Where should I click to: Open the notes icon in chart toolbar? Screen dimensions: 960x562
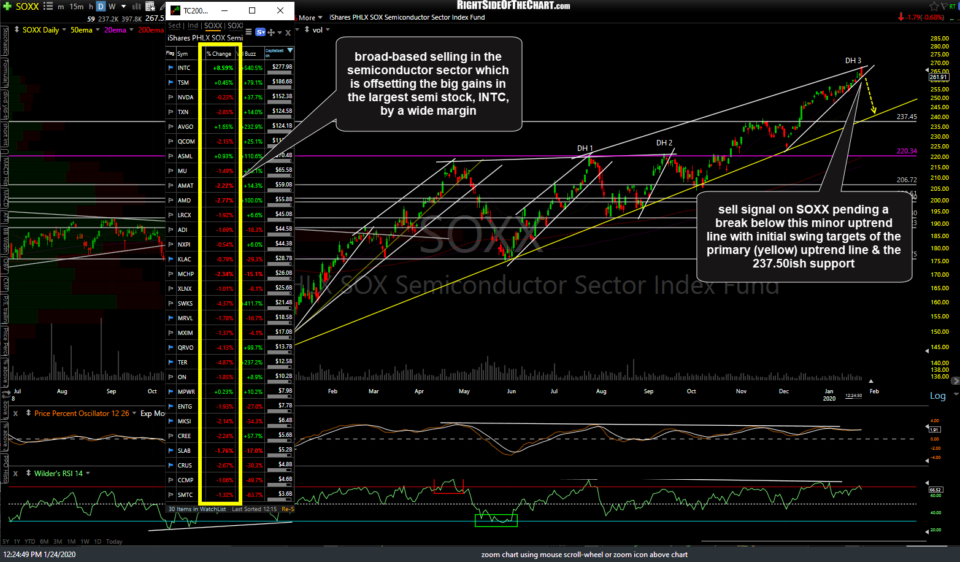pyautogui.click(x=150, y=6)
